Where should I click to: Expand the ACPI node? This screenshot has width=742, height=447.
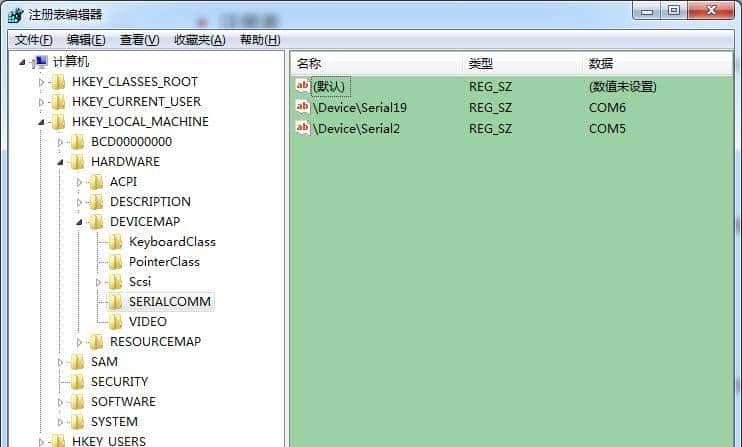(x=79, y=182)
